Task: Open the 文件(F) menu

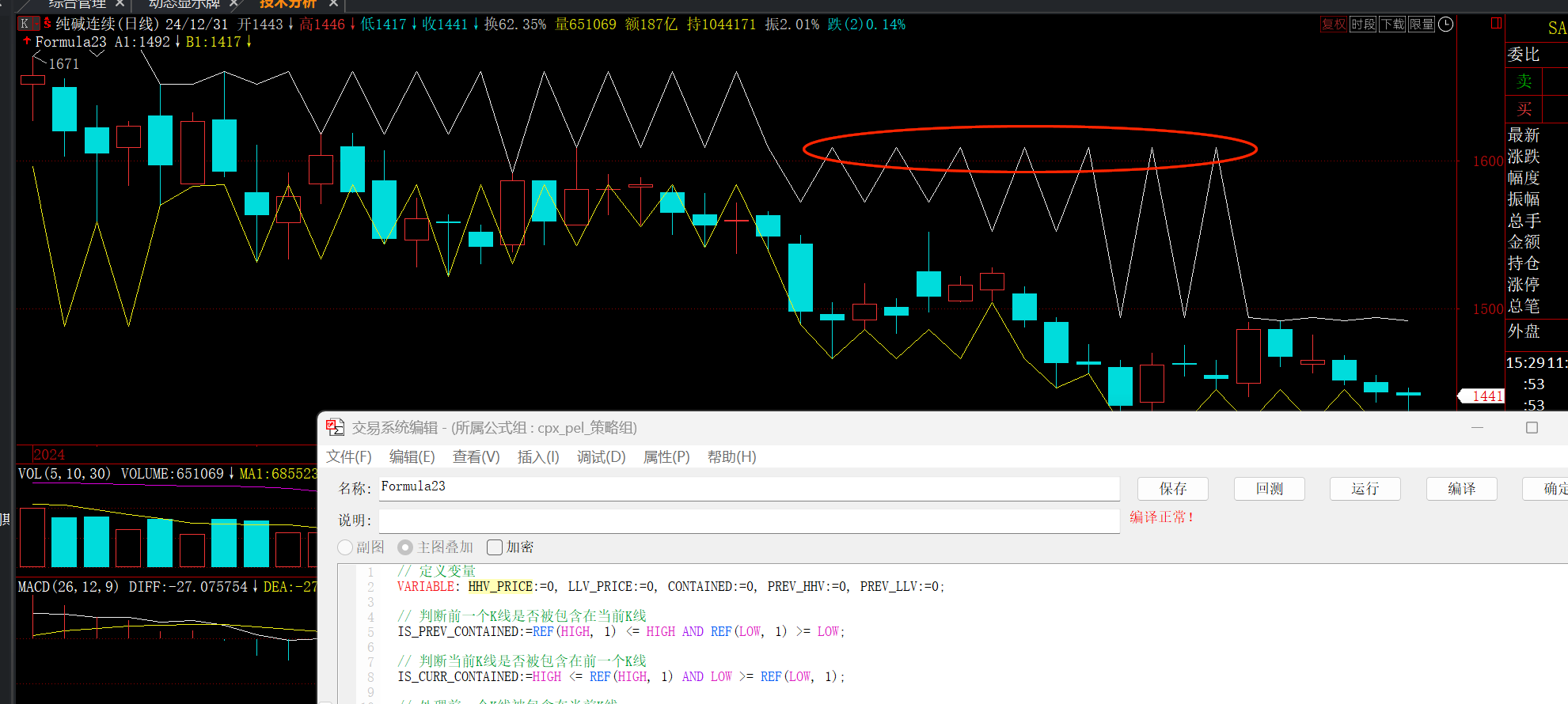Action: [349, 457]
